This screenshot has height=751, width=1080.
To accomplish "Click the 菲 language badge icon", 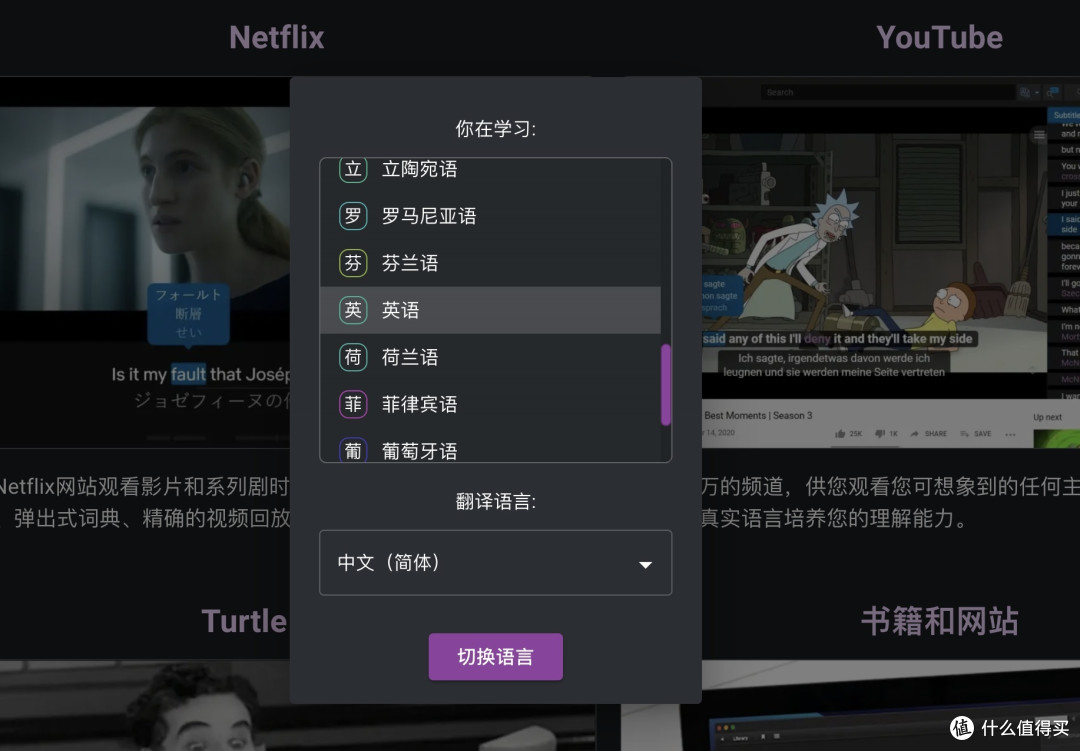I will 353,404.
